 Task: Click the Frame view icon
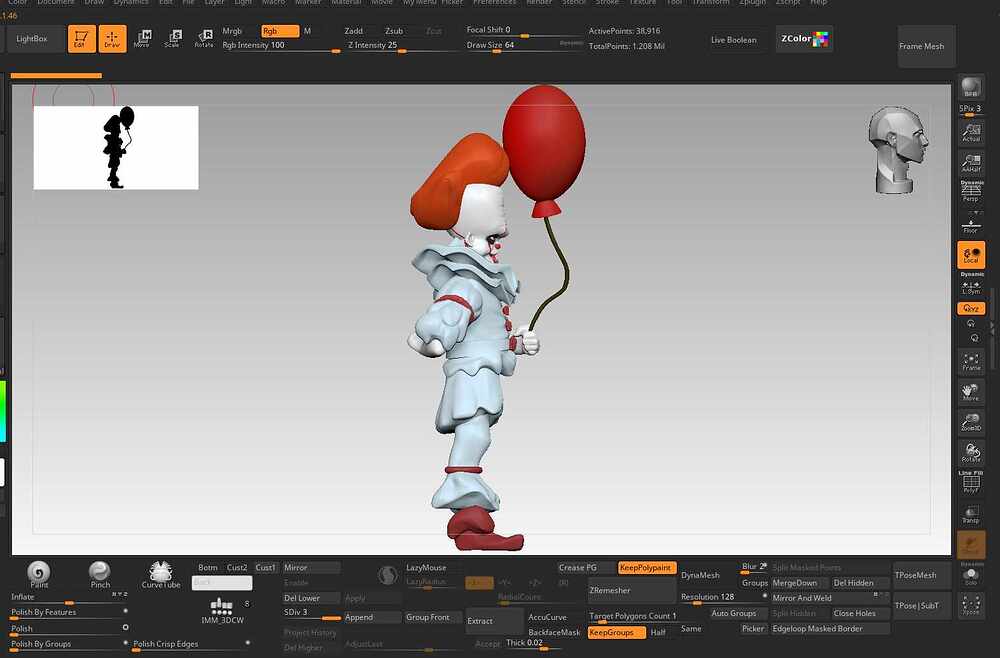pos(970,361)
